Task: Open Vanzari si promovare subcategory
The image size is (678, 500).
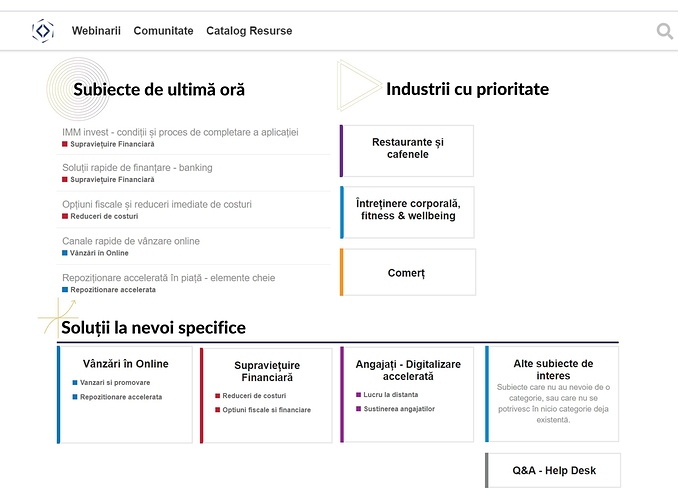Action: [115, 383]
